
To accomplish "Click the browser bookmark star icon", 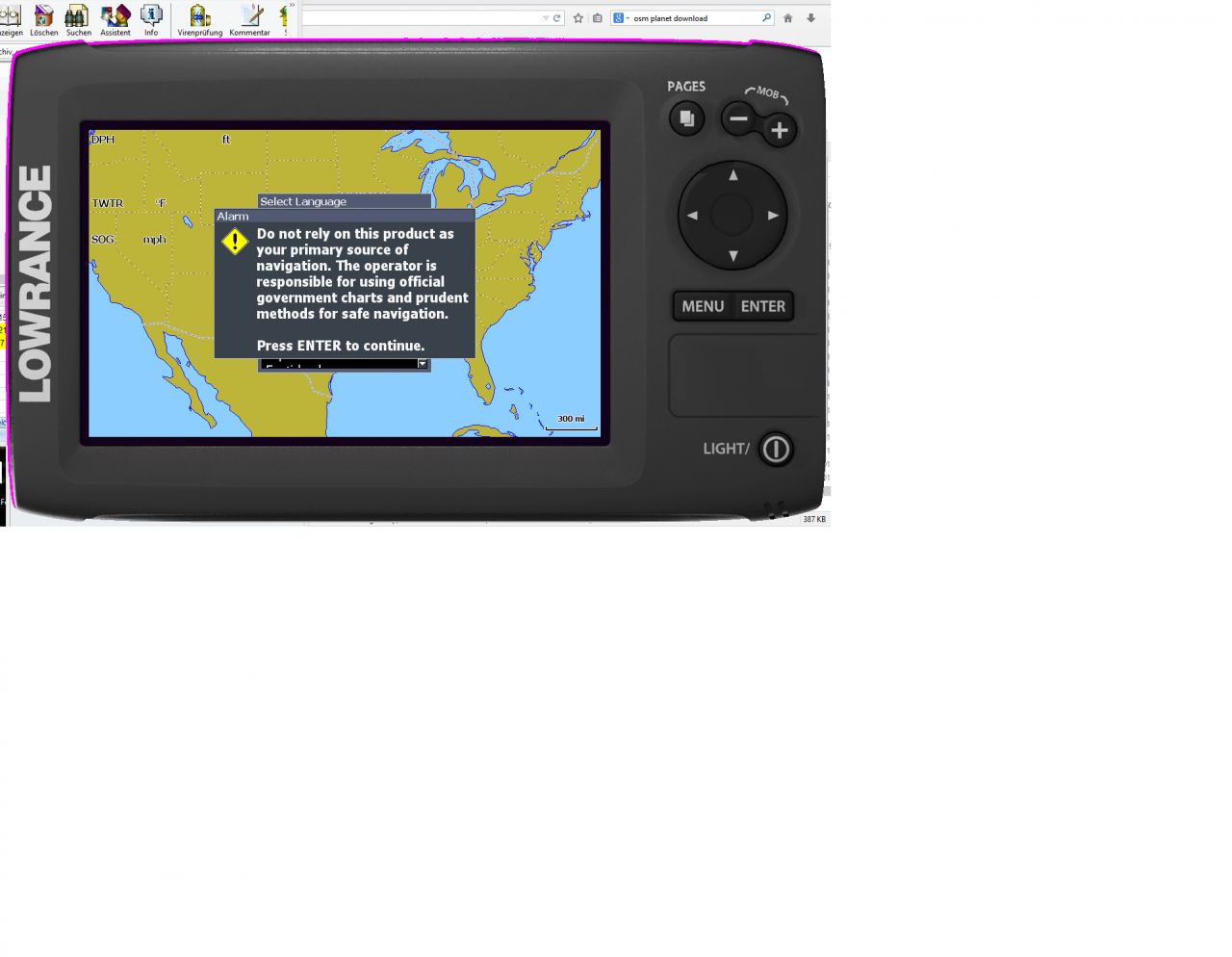I will tap(578, 18).
